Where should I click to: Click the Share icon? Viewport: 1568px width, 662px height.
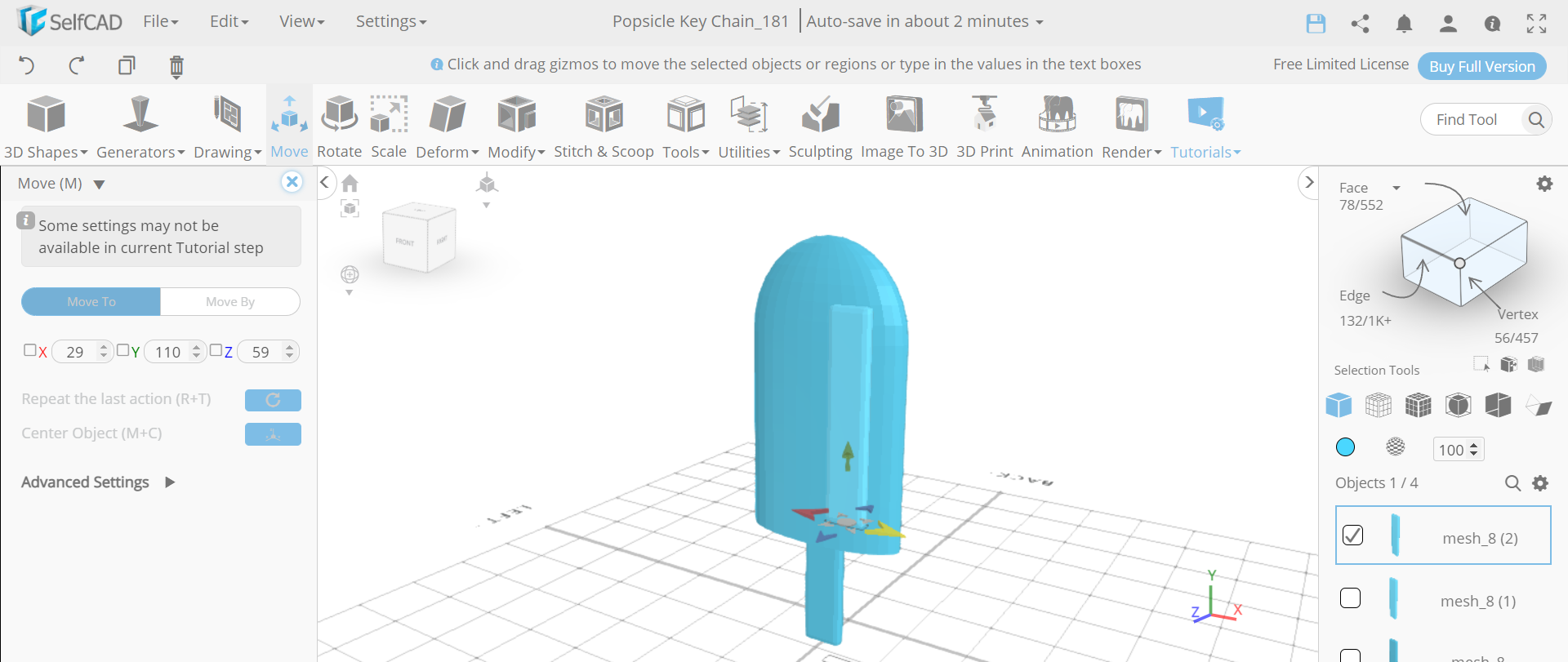1360,24
